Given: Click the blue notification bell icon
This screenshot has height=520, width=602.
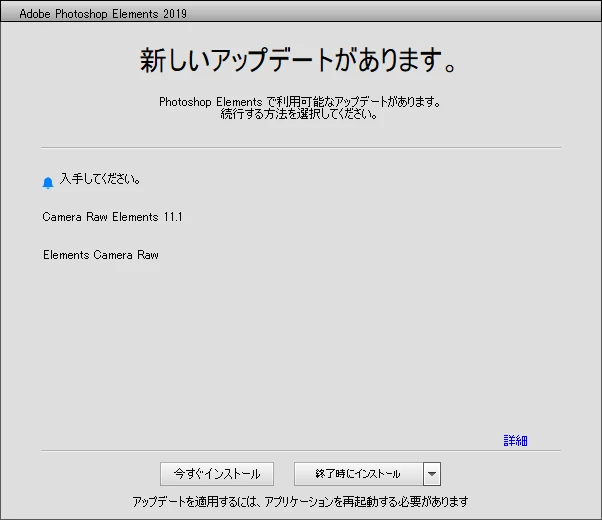Looking at the screenshot, I should coord(48,183).
